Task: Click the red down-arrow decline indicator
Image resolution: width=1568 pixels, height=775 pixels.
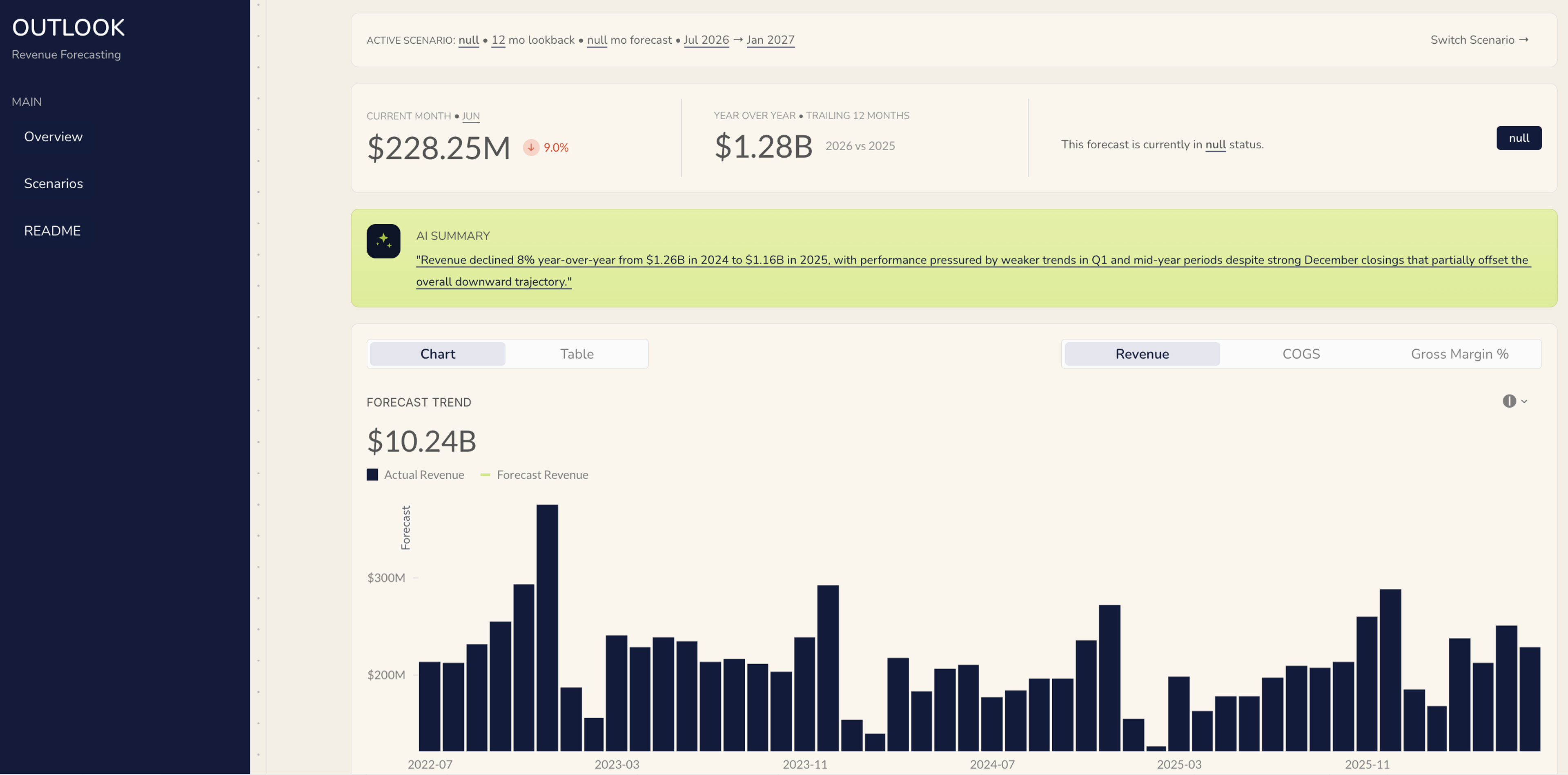Action: [x=531, y=147]
